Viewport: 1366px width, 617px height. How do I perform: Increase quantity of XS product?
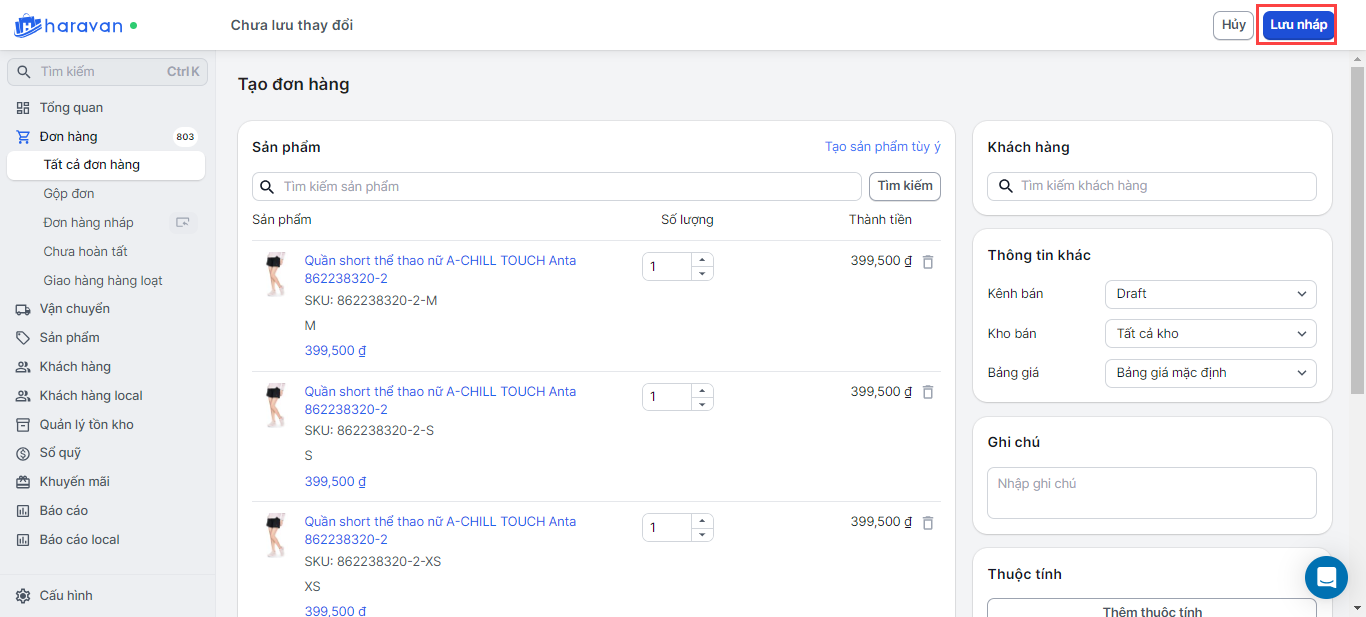pos(702,521)
